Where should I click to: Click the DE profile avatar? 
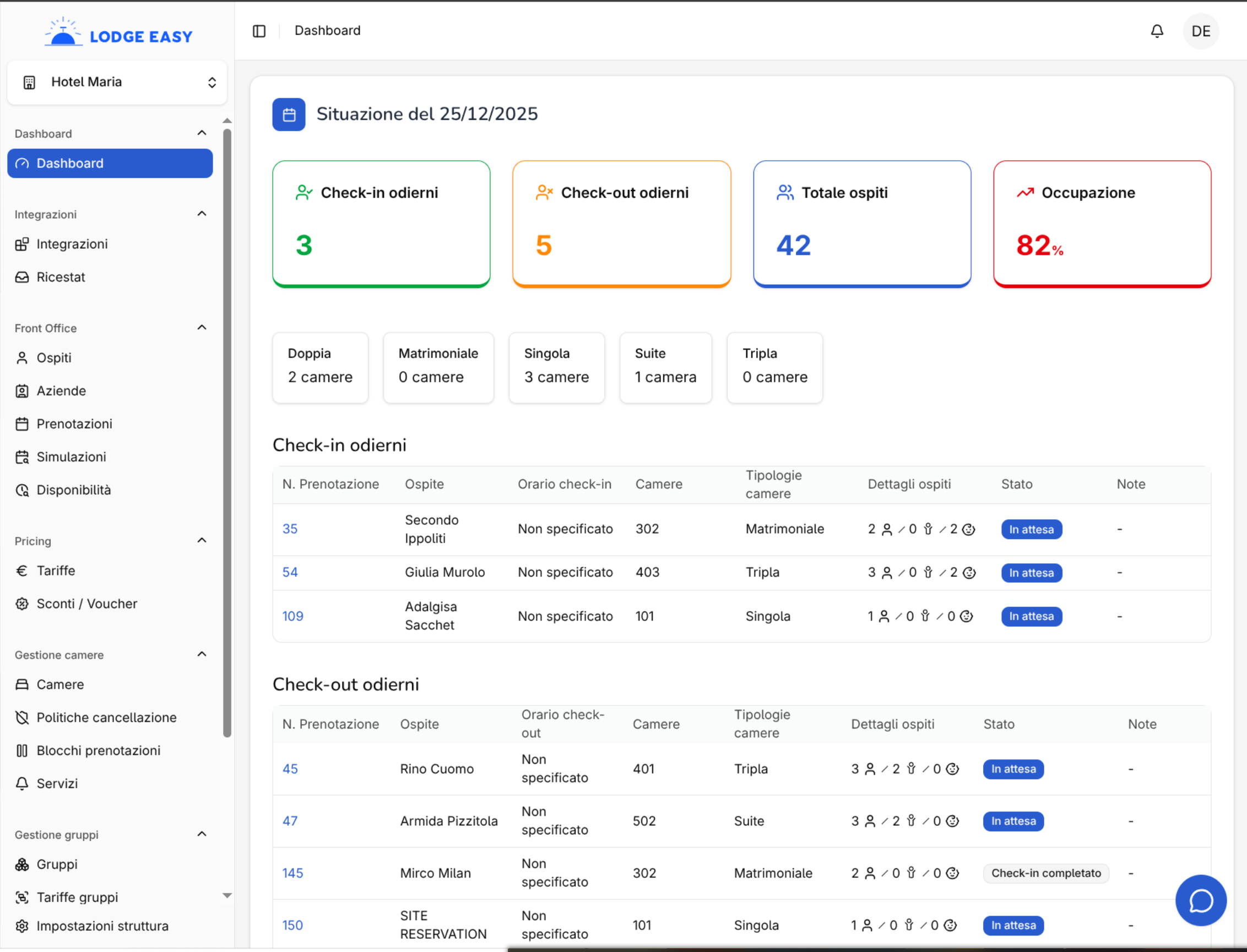point(1201,31)
